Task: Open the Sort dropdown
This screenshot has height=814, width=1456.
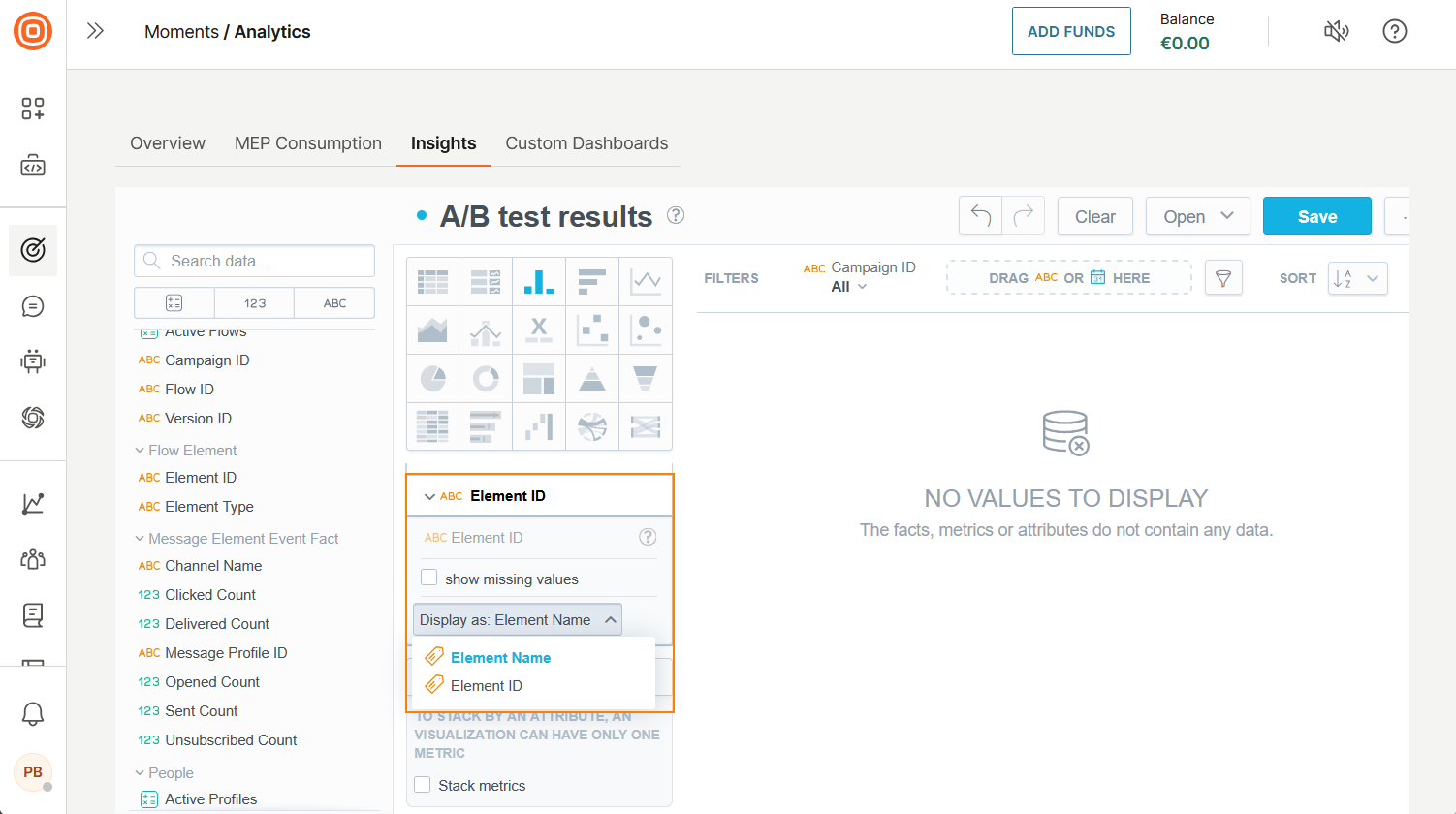Action: tap(1357, 278)
